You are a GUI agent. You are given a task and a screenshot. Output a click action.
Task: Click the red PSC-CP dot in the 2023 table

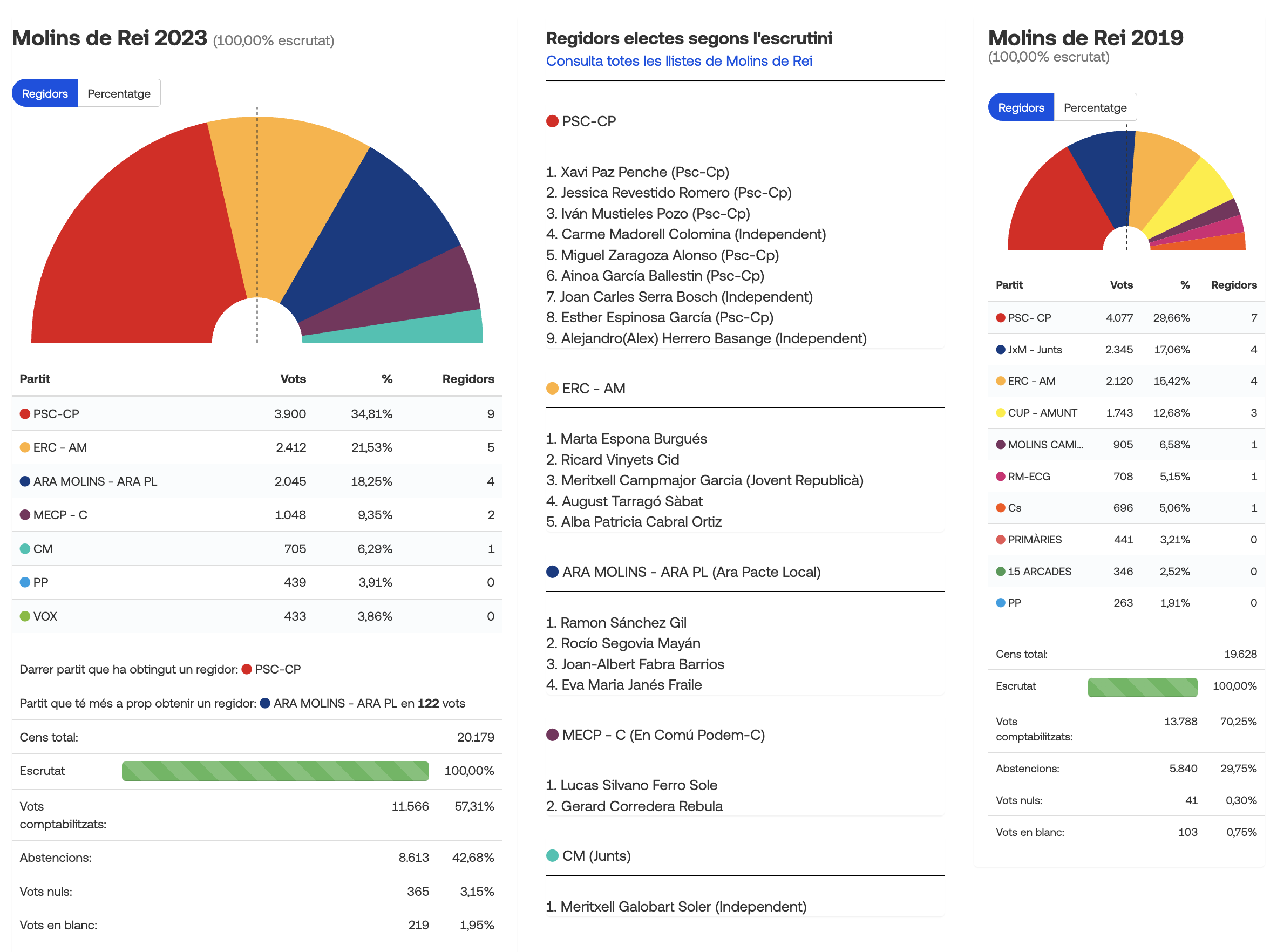pyautogui.click(x=25, y=414)
